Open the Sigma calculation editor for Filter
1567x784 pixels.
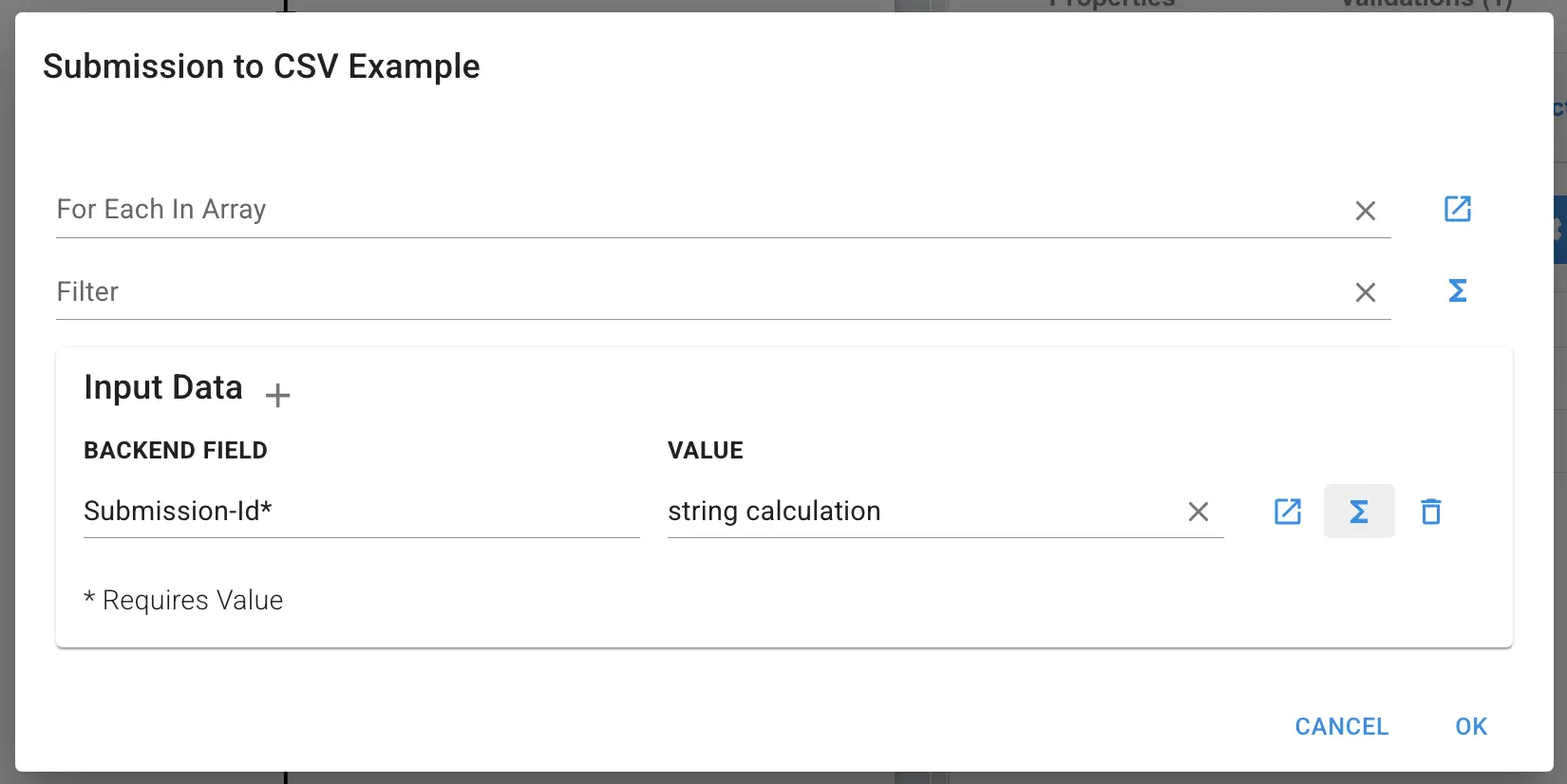click(1458, 291)
